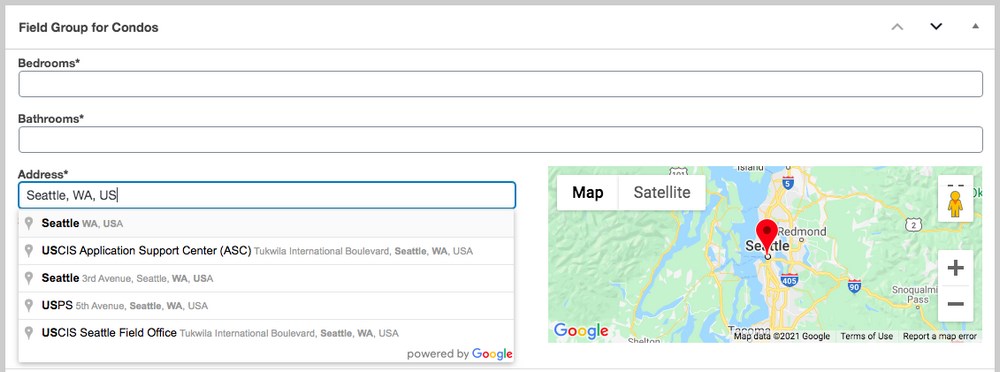Viewport: 1000px width, 372px height.
Task: Switch map to Satellite view
Action: pyautogui.click(x=662, y=192)
